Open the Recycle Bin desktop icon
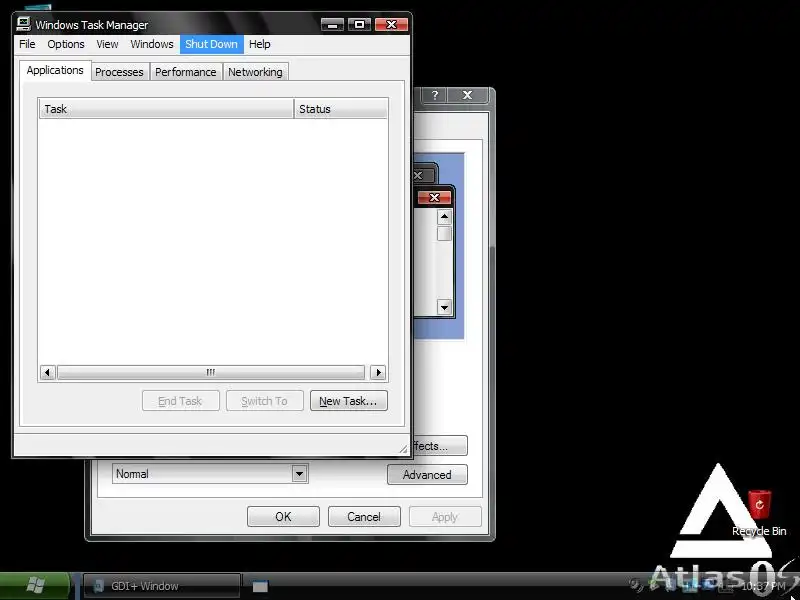 759,513
